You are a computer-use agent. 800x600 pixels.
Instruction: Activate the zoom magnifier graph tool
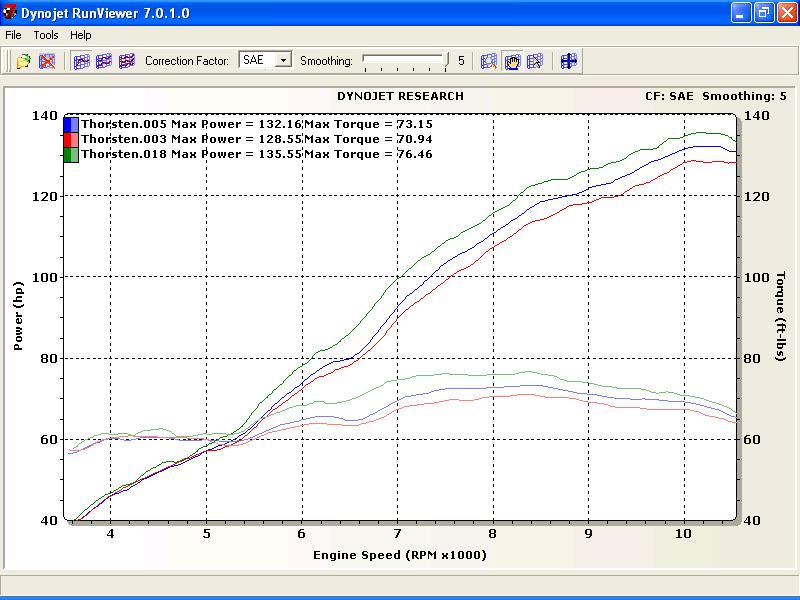489,61
